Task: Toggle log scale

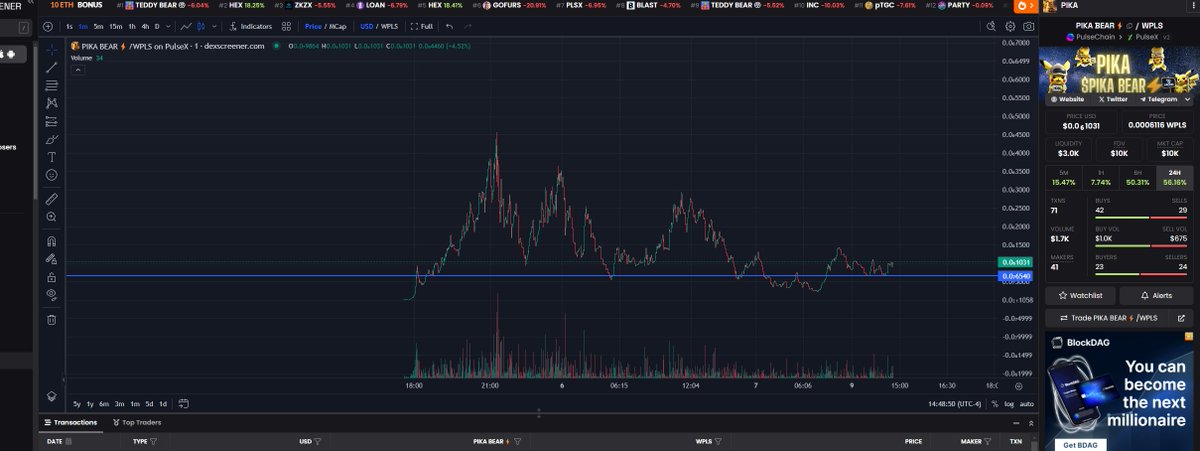Action: pyautogui.click(x=1008, y=404)
